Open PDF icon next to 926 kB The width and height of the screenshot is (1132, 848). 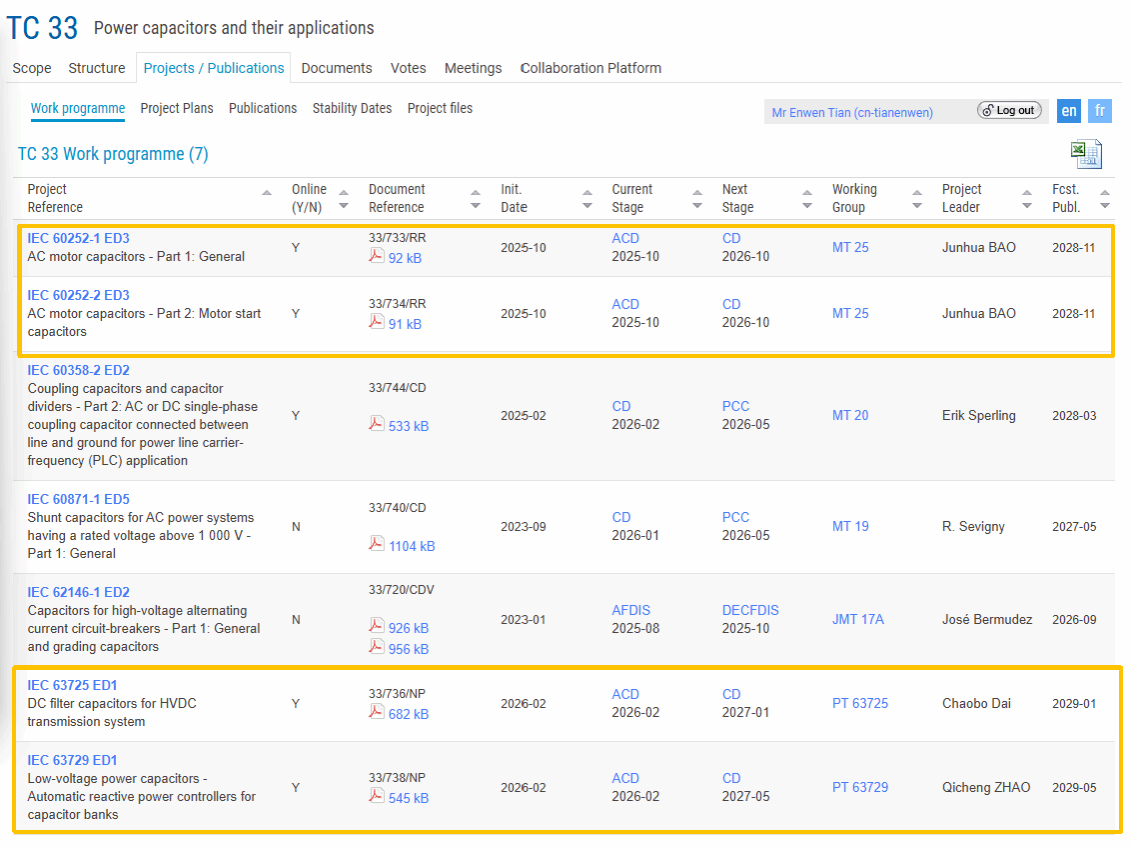[376, 626]
